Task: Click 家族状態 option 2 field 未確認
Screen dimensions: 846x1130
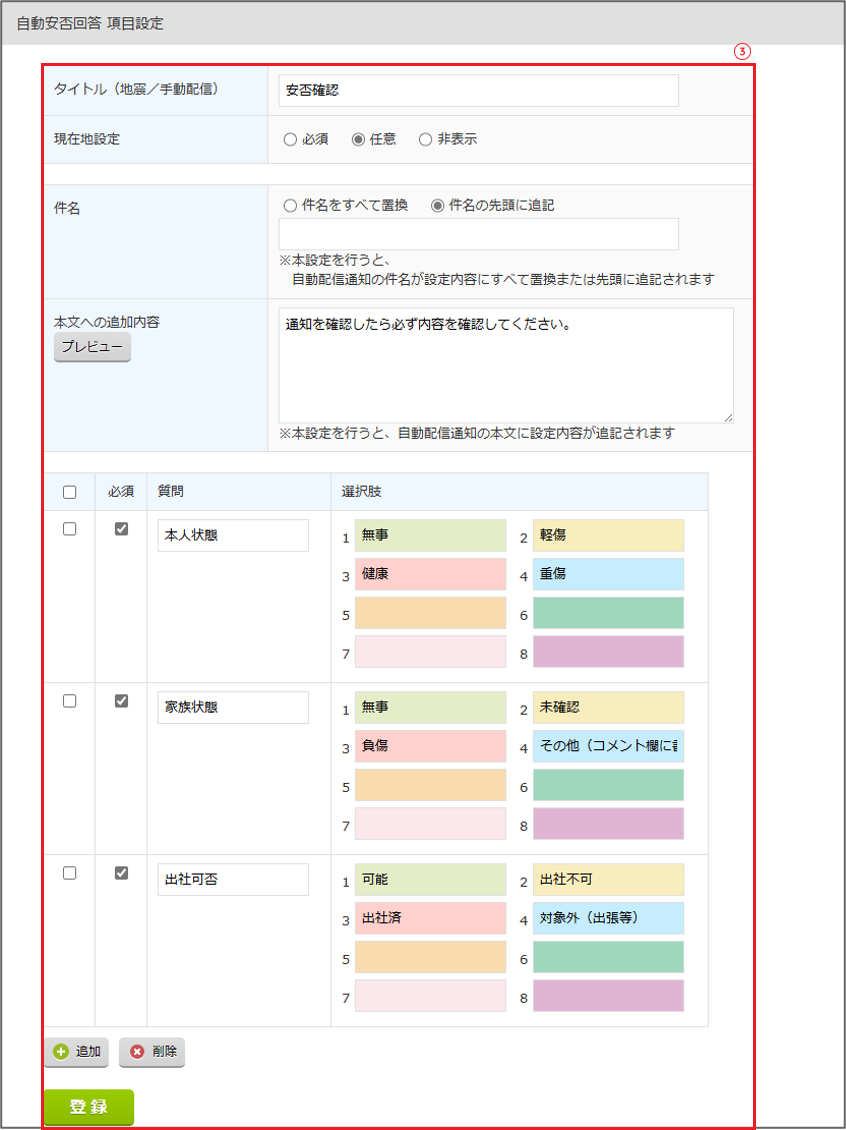Action: pos(609,708)
